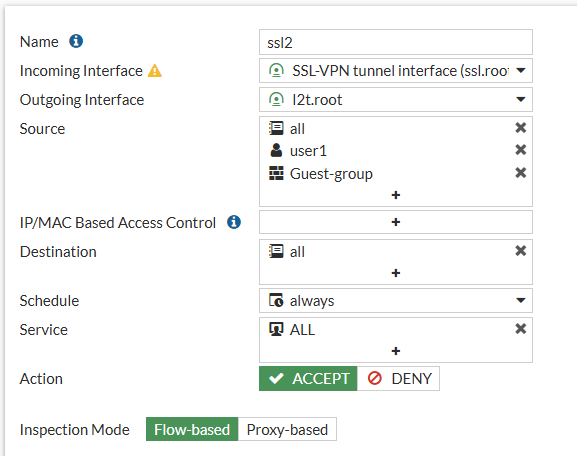This screenshot has width=577, height=456.
Task: Add a new Source entry with plus
Action: pos(396,195)
